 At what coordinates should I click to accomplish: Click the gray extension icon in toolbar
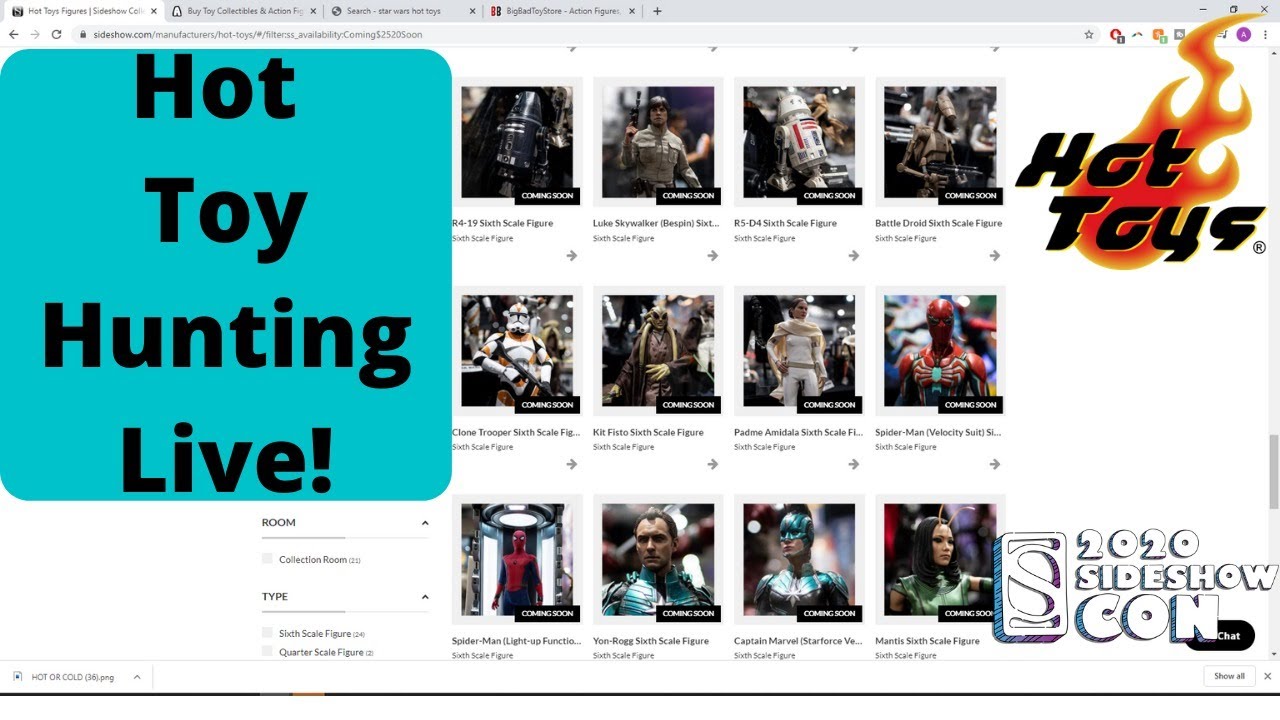pyautogui.click(x=1180, y=34)
